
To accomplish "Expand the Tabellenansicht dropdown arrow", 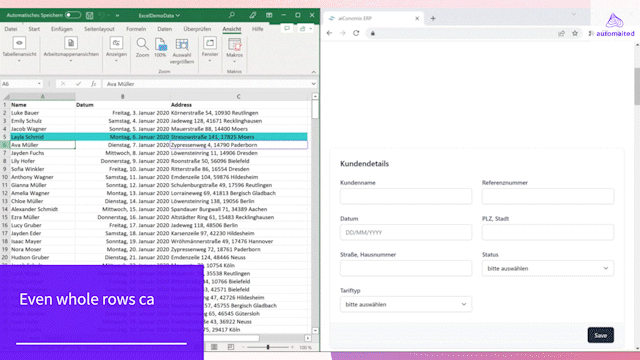I will 19,61.
